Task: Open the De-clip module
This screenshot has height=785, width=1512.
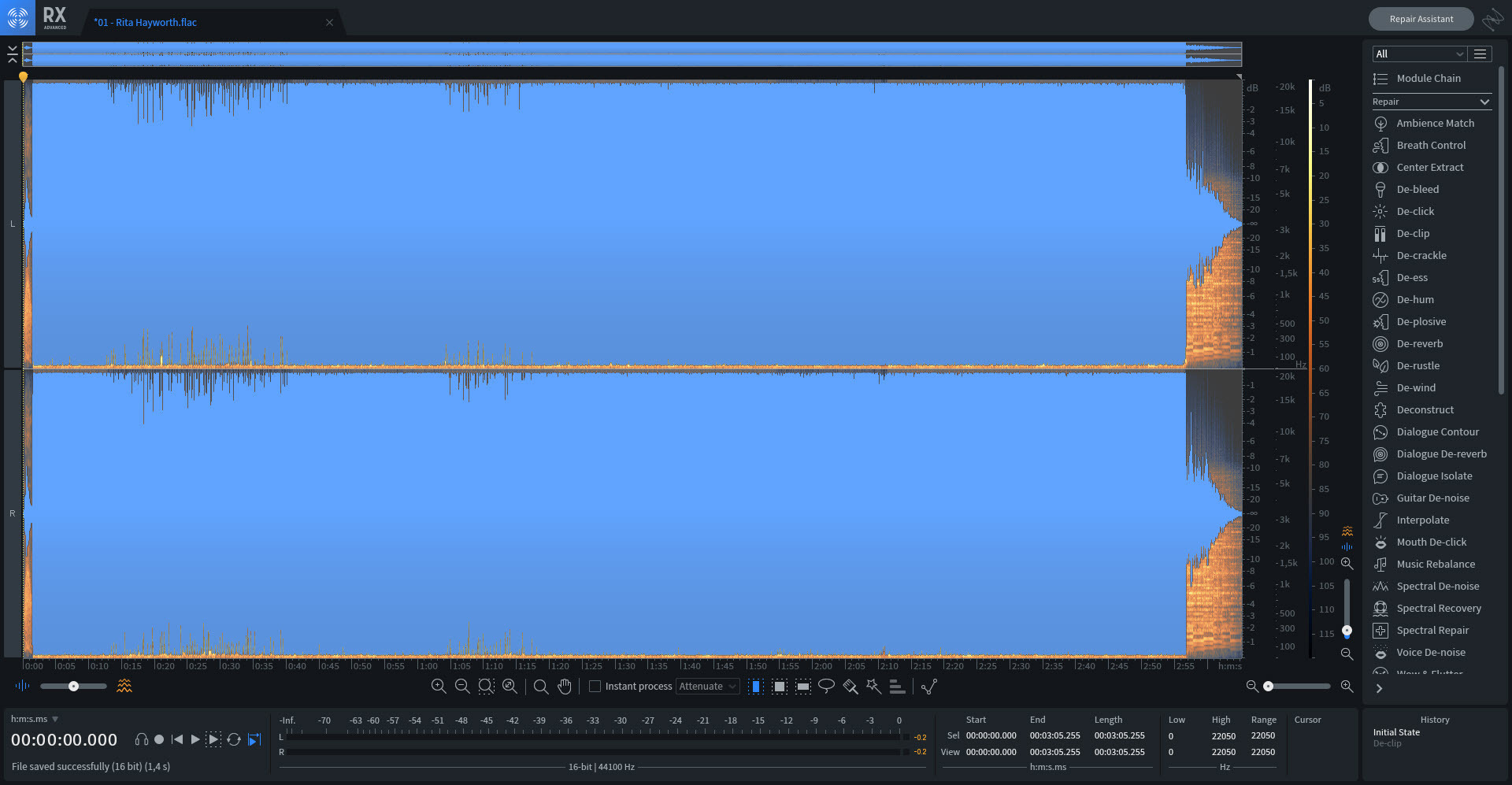Action: coord(1412,234)
